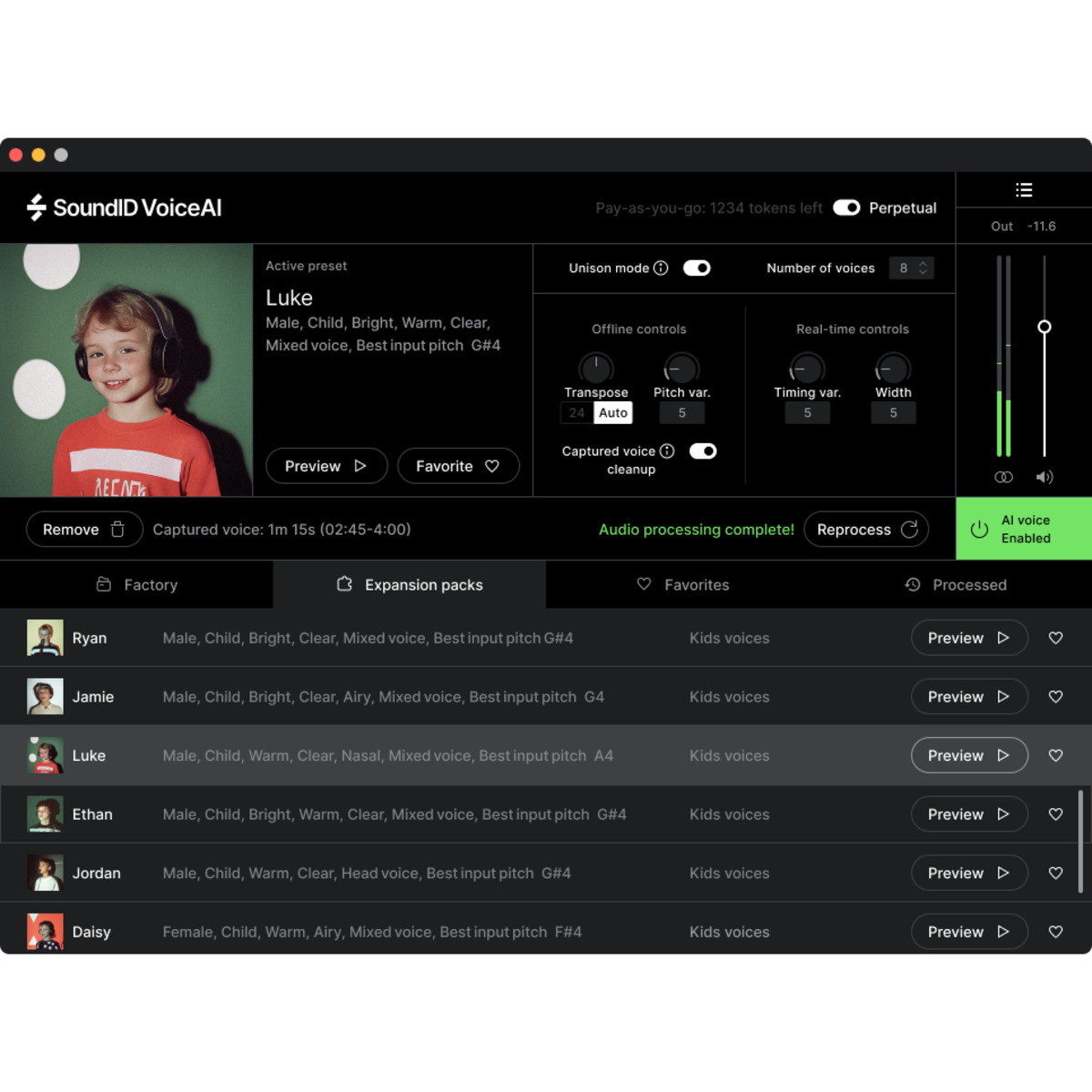The image size is (1092, 1092).
Task: Favorite Daisy with the heart icon
Action: (x=1056, y=931)
